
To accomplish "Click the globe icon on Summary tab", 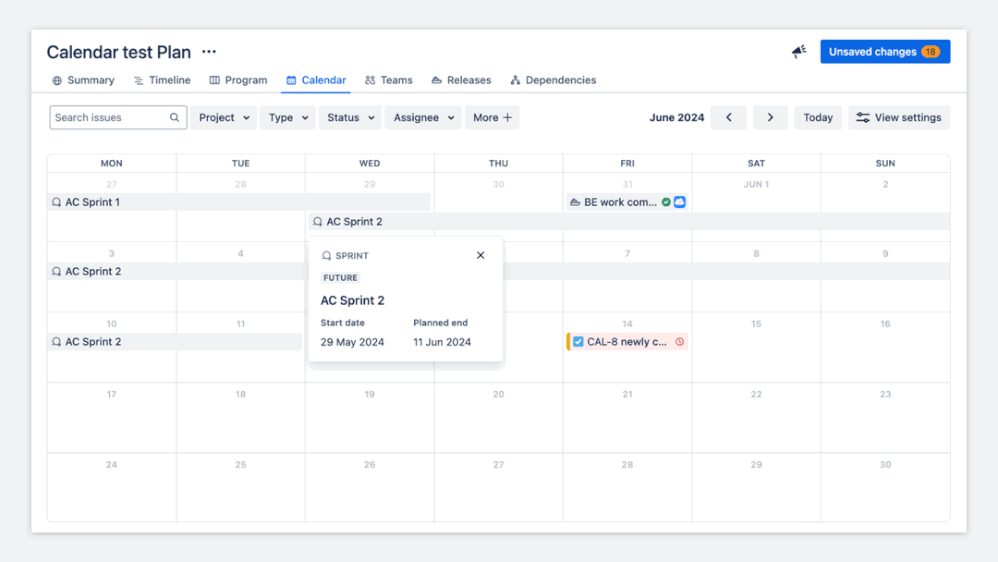I will 57,80.
